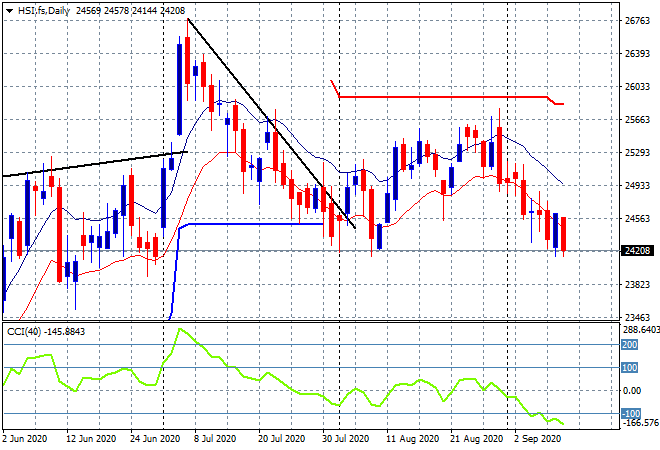Select the CCI(40) -145.8843 indicator label

click(46, 332)
